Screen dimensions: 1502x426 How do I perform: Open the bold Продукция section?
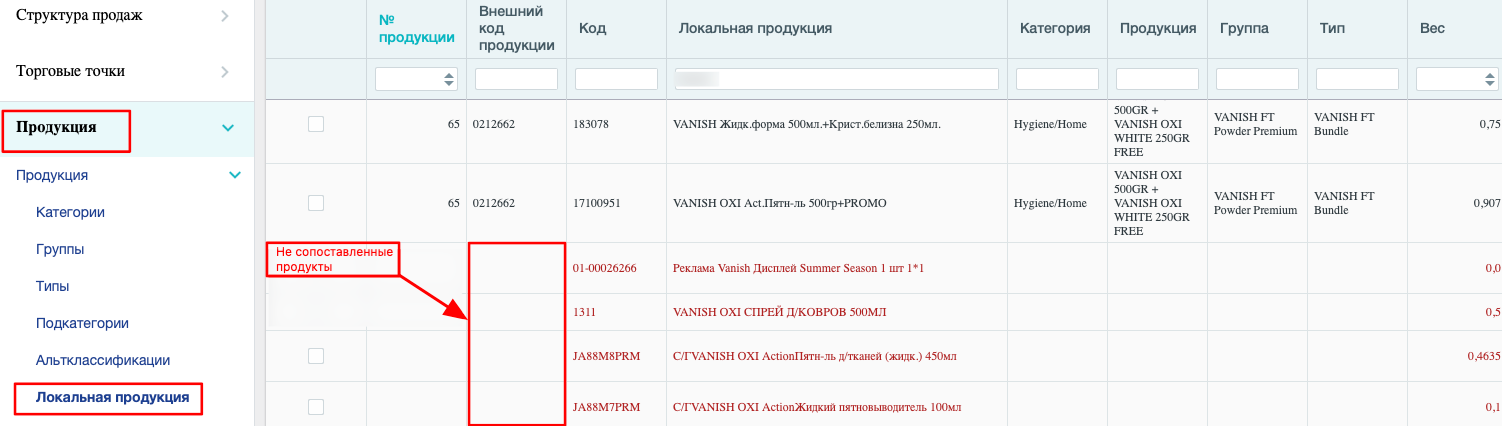(x=57, y=127)
